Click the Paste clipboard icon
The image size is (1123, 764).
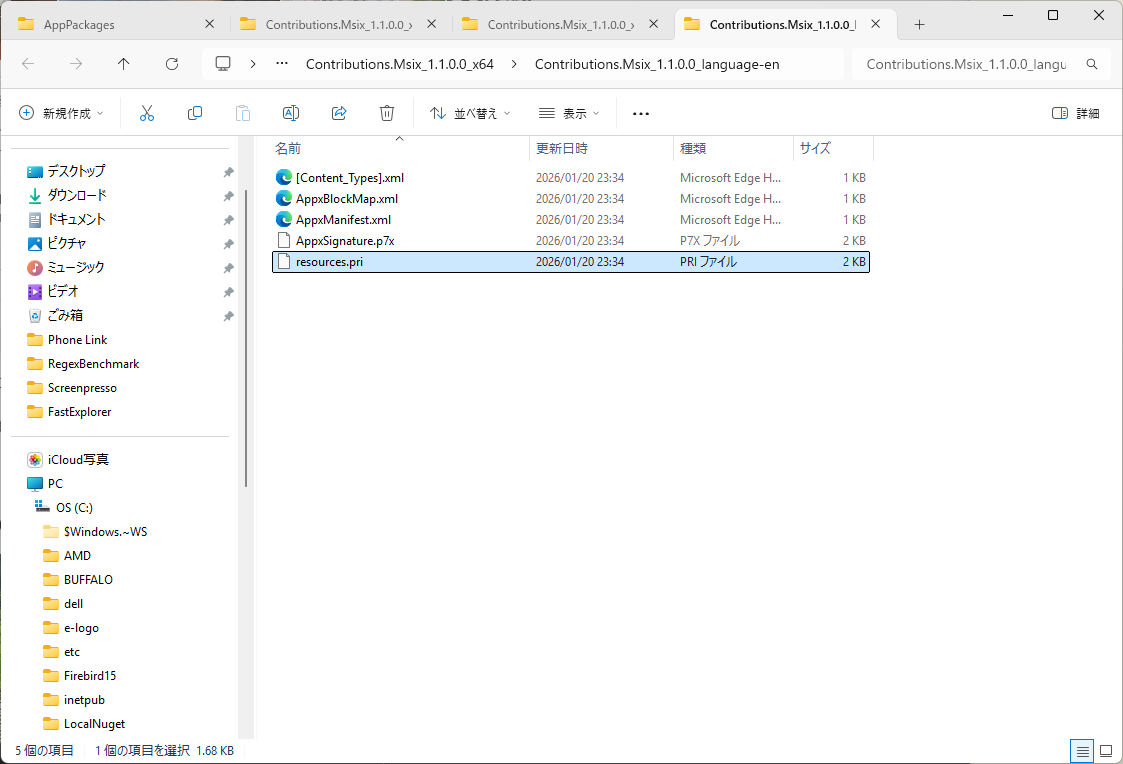coord(243,113)
